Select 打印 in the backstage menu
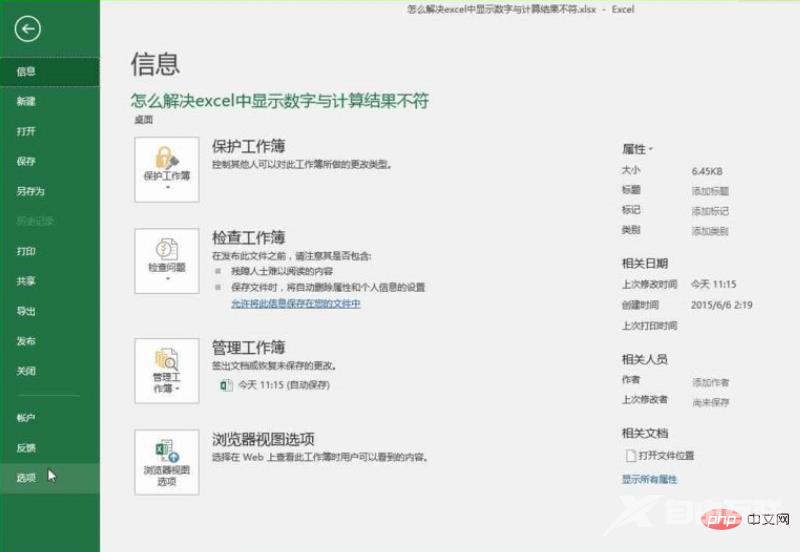Screen dimensions: 800x552 [x=26, y=251]
